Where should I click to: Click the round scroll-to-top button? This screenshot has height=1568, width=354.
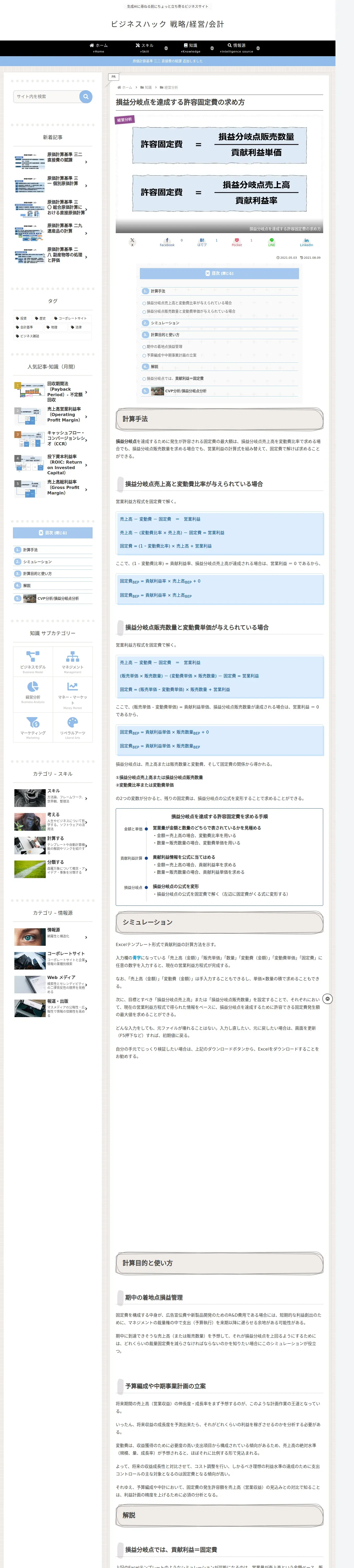327,999
